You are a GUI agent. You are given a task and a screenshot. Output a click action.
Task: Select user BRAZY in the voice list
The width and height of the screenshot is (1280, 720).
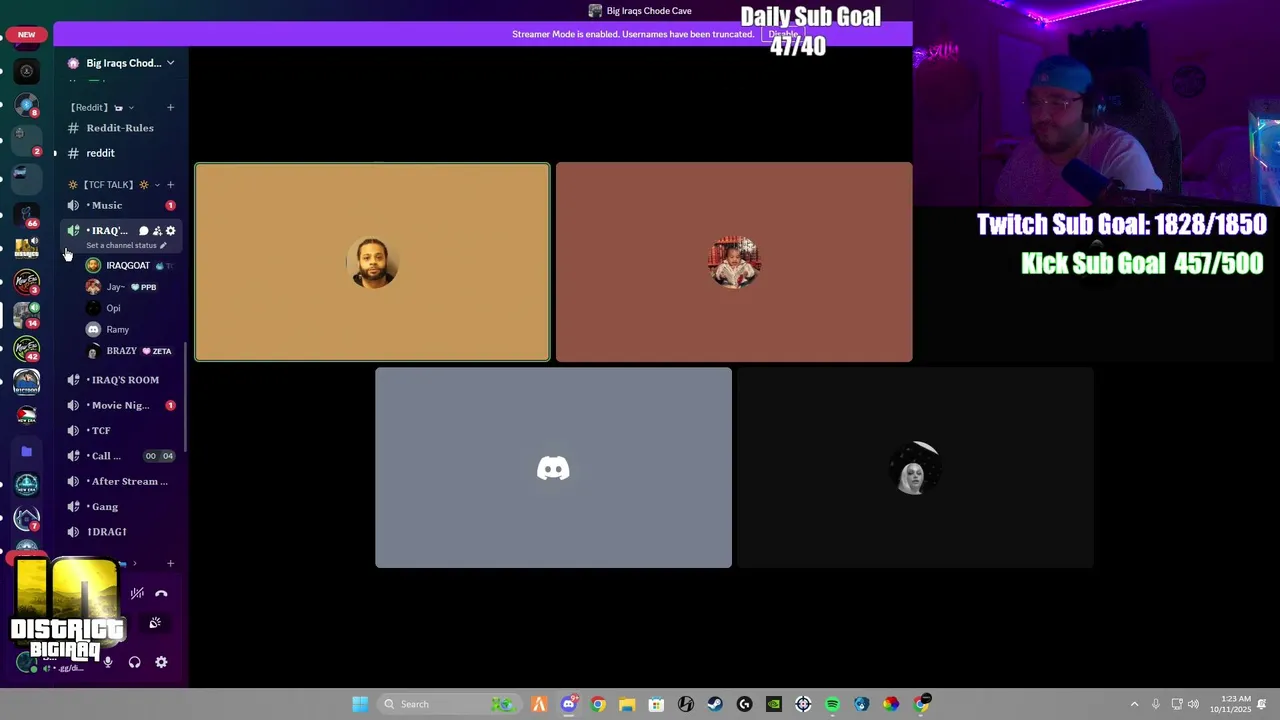tap(131, 351)
